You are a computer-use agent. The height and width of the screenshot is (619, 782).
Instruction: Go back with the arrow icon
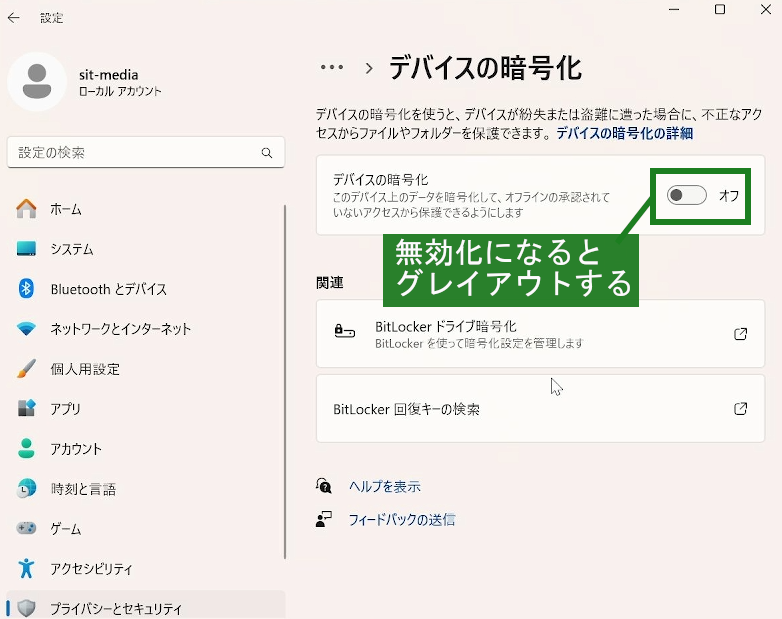coord(14,18)
